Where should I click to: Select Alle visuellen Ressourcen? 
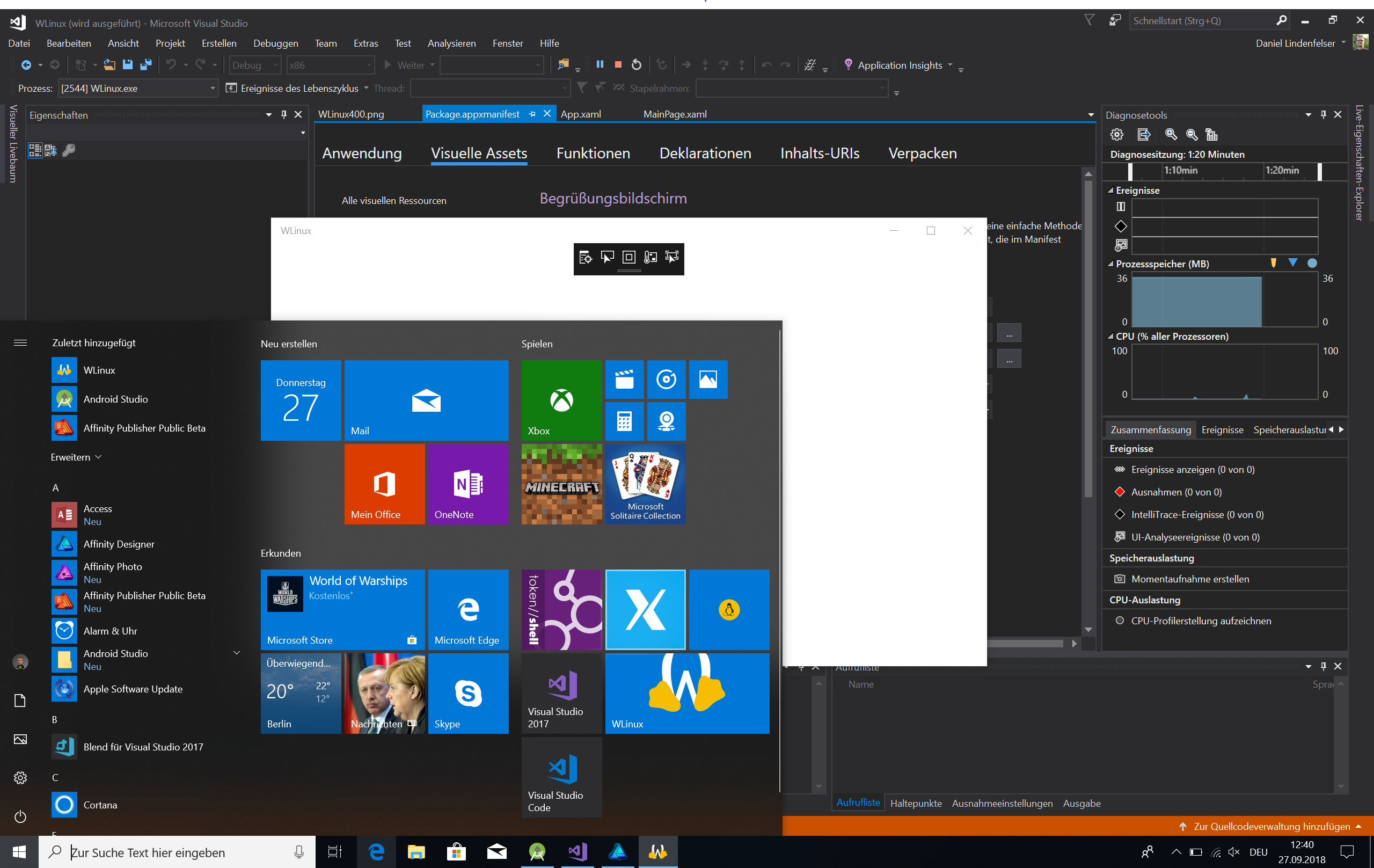pyautogui.click(x=394, y=200)
